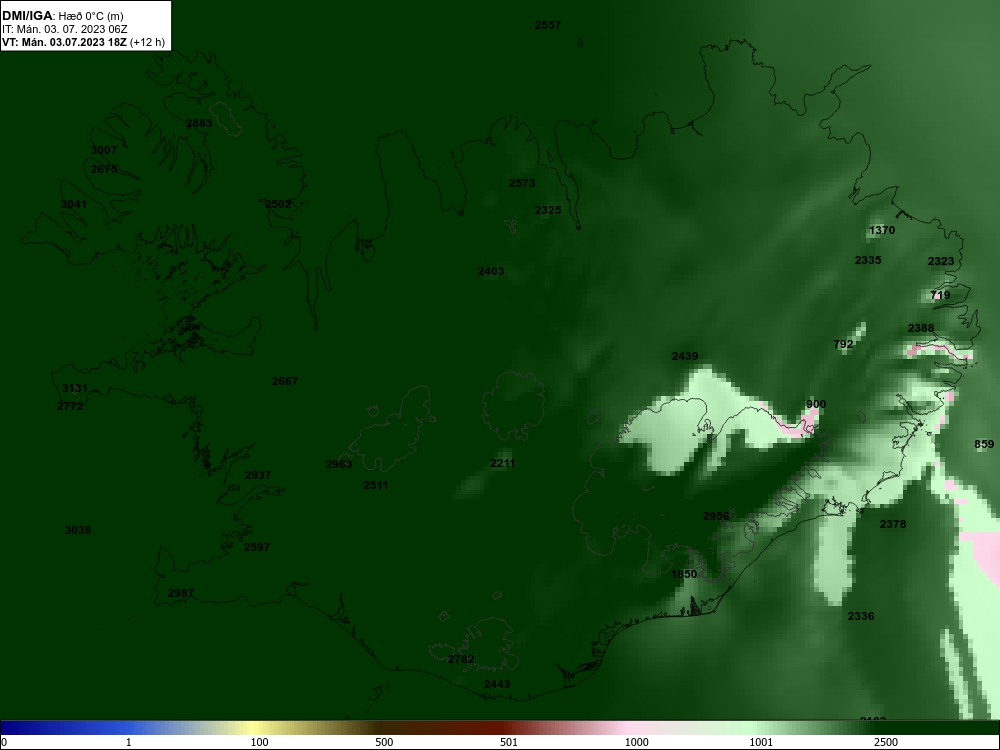Click the 2667 map value

coord(284,381)
